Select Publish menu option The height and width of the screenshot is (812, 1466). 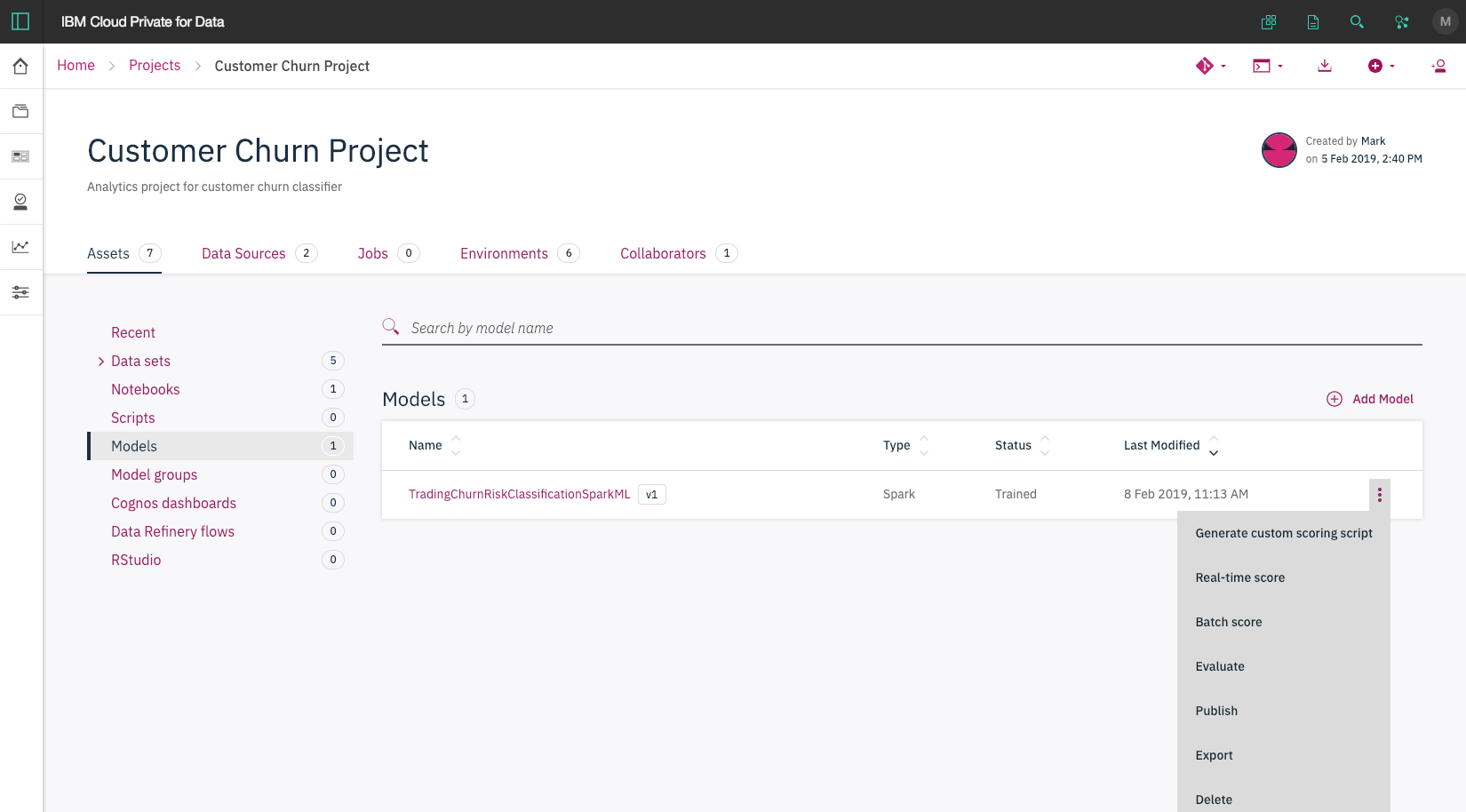point(1284,711)
